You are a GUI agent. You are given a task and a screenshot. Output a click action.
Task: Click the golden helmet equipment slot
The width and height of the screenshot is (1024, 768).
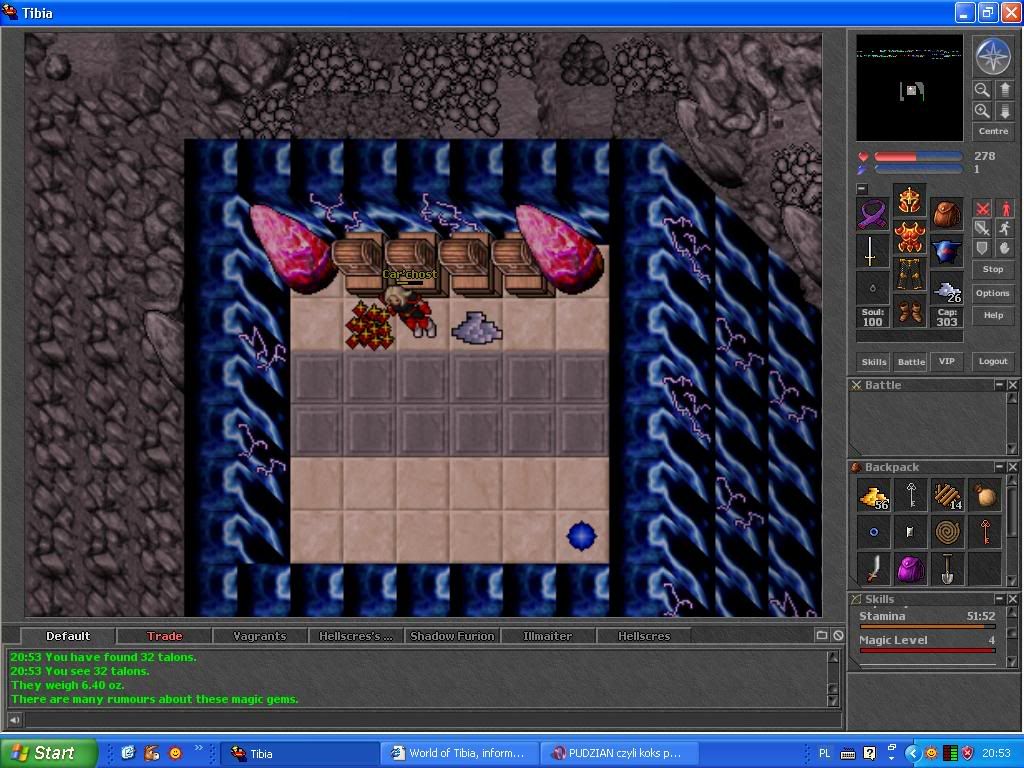pos(909,200)
